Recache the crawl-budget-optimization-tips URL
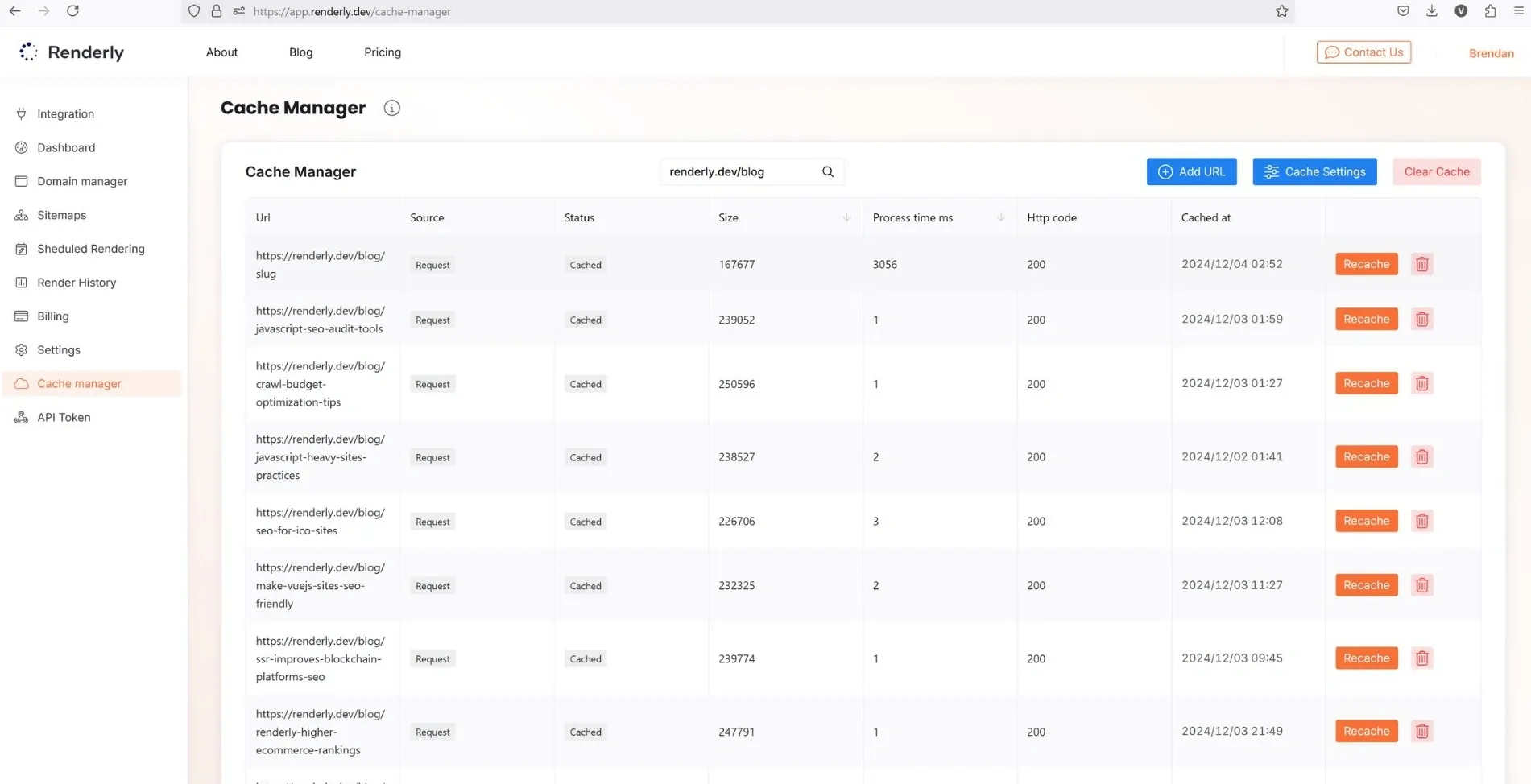 [x=1366, y=383]
